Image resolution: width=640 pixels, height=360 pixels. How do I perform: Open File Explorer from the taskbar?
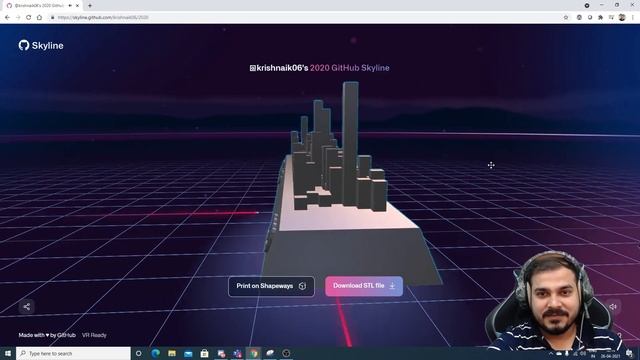tap(172, 353)
